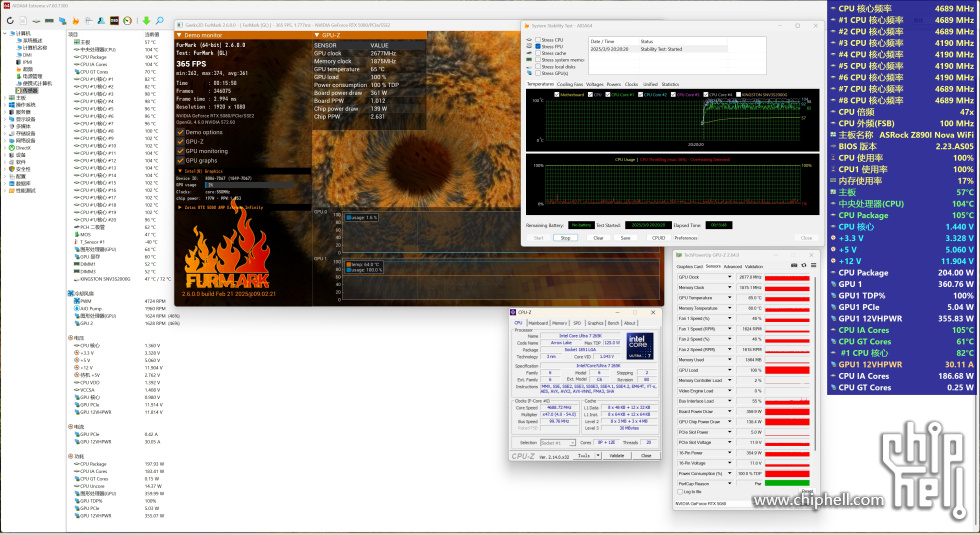This screenshot has width=980, height=535.
Task: Open the Memory Used sensor dropdown
Action: pyautogui.click(x=729, y=359)
